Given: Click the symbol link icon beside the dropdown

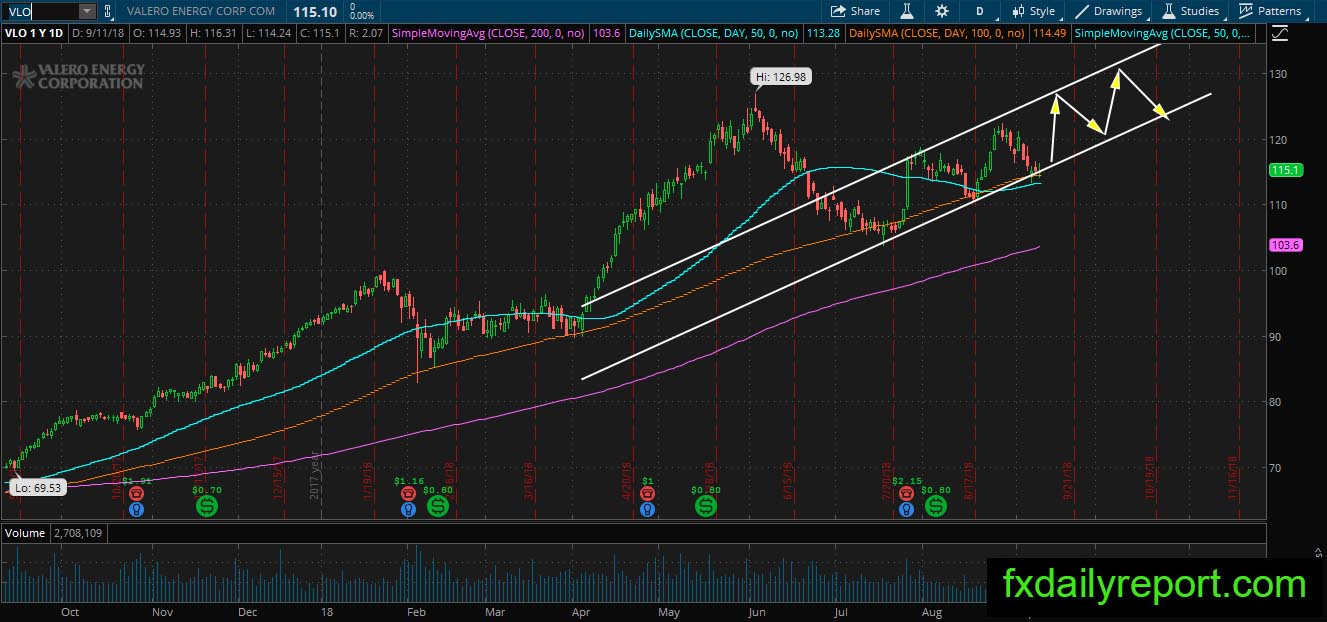Looking at the screenshot, I should tap(108, 11).
